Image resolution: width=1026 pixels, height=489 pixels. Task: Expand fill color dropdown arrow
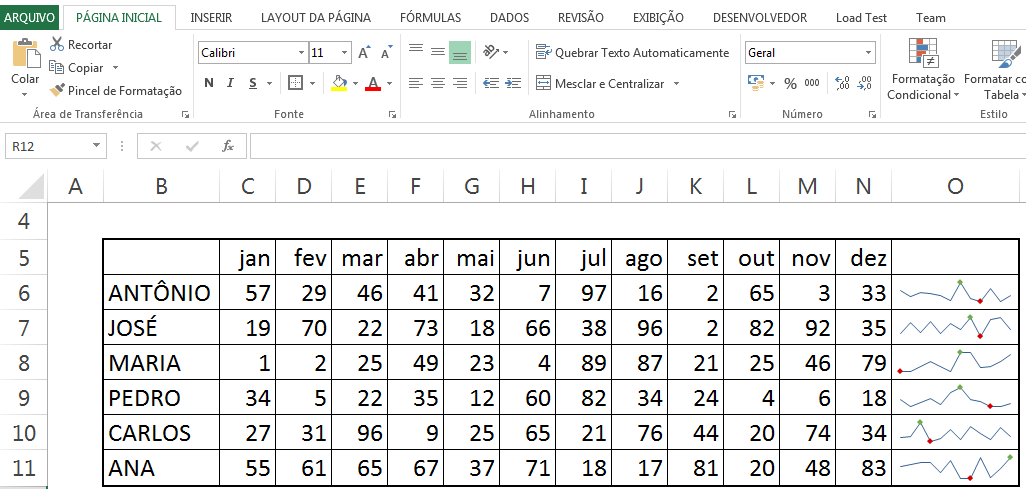coord(355,83)
